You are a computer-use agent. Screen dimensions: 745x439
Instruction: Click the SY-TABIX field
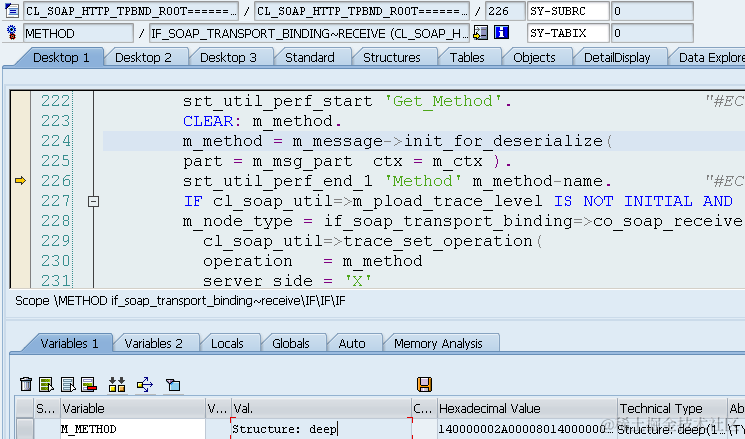tap(568, 33)
